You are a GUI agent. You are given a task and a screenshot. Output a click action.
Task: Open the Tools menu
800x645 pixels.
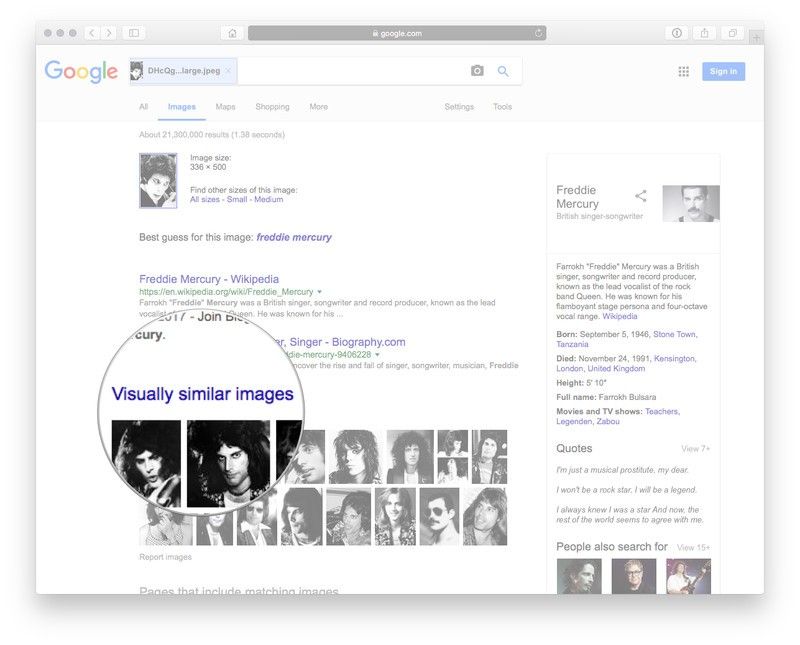click(x=502, y=106)
